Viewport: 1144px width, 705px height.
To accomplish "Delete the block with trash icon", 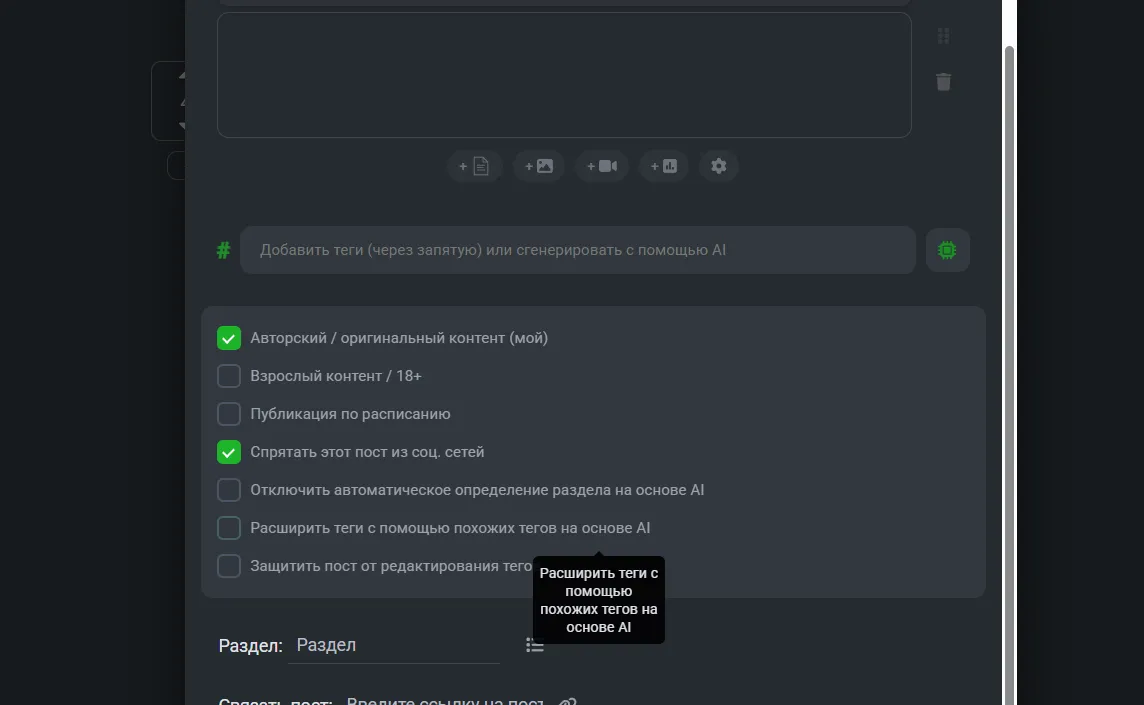I will click(943, 82).
